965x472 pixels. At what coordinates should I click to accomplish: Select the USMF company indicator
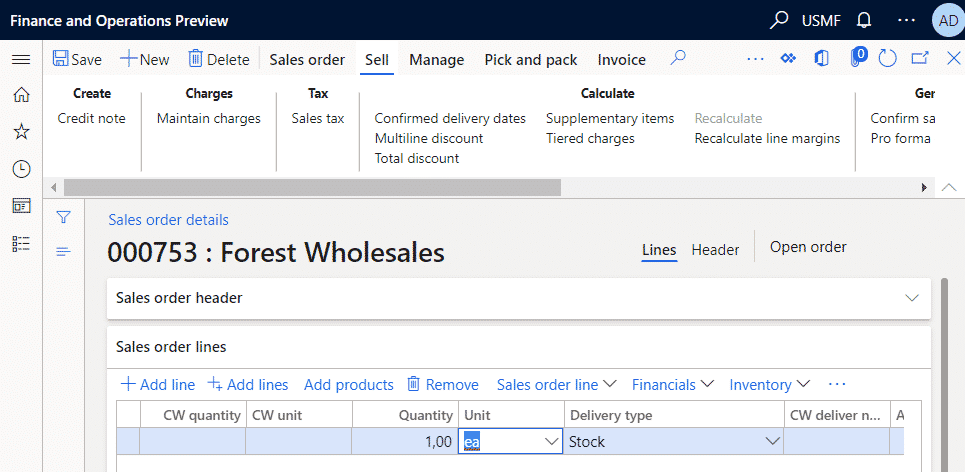tap(822, 20)
